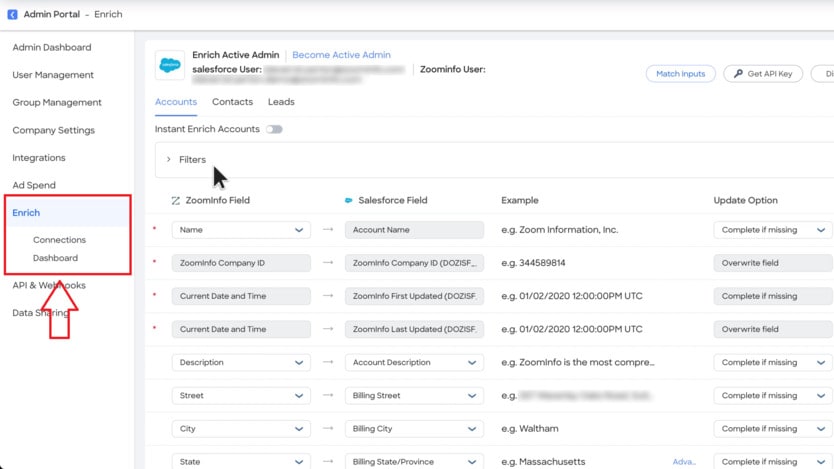This screenshot has height=469, width=834.
Task: Click the Salesforce icon beside Salesforce Field header
Action: (x=348, y=200)
